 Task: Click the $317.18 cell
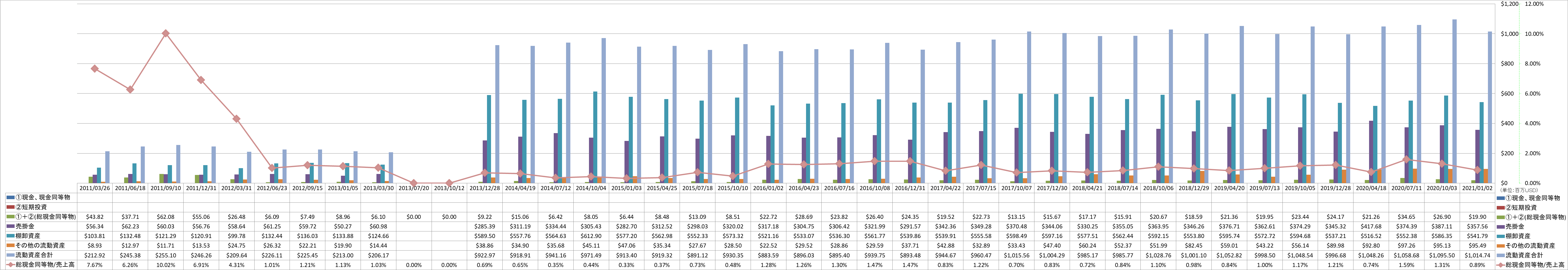pyautogui.click(x=768, y=226)
